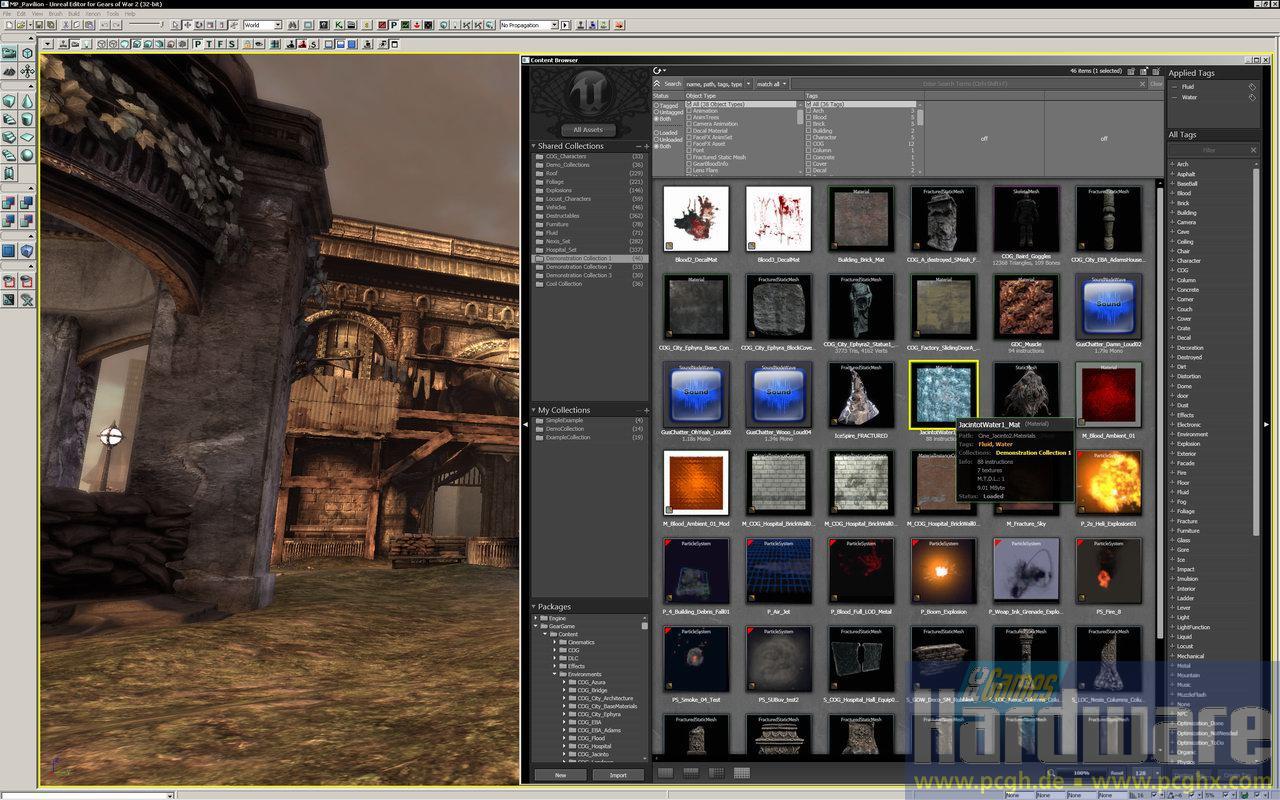Click the All Assets button
Image resolution: width=1280 pixels, height=800 pixels.
[x=588, y=130]
